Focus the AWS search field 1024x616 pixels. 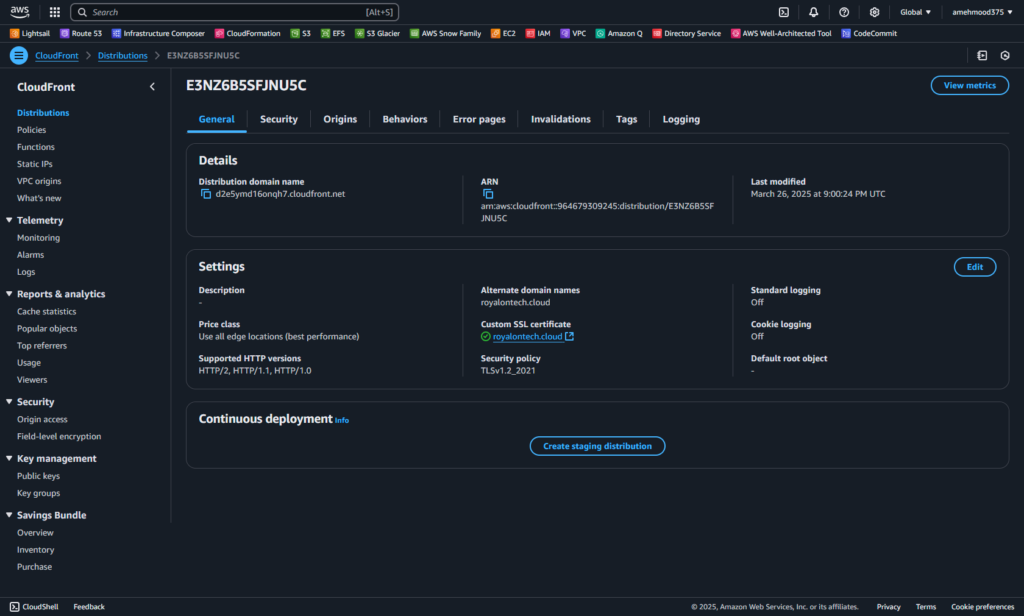click(234, 12)
